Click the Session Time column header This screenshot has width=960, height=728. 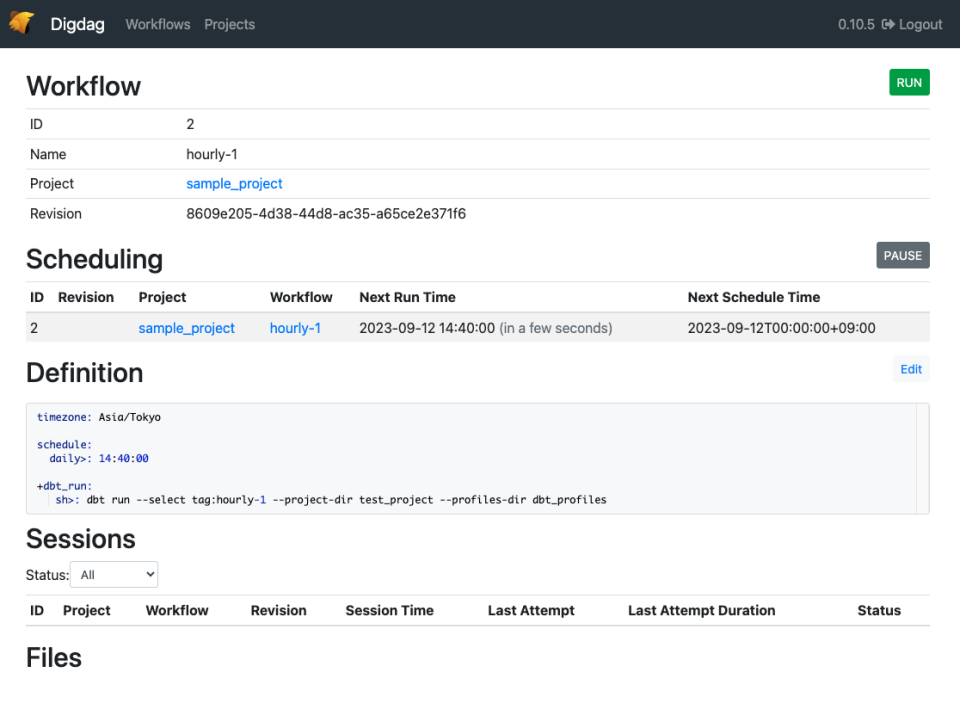(x=389, y=611)
